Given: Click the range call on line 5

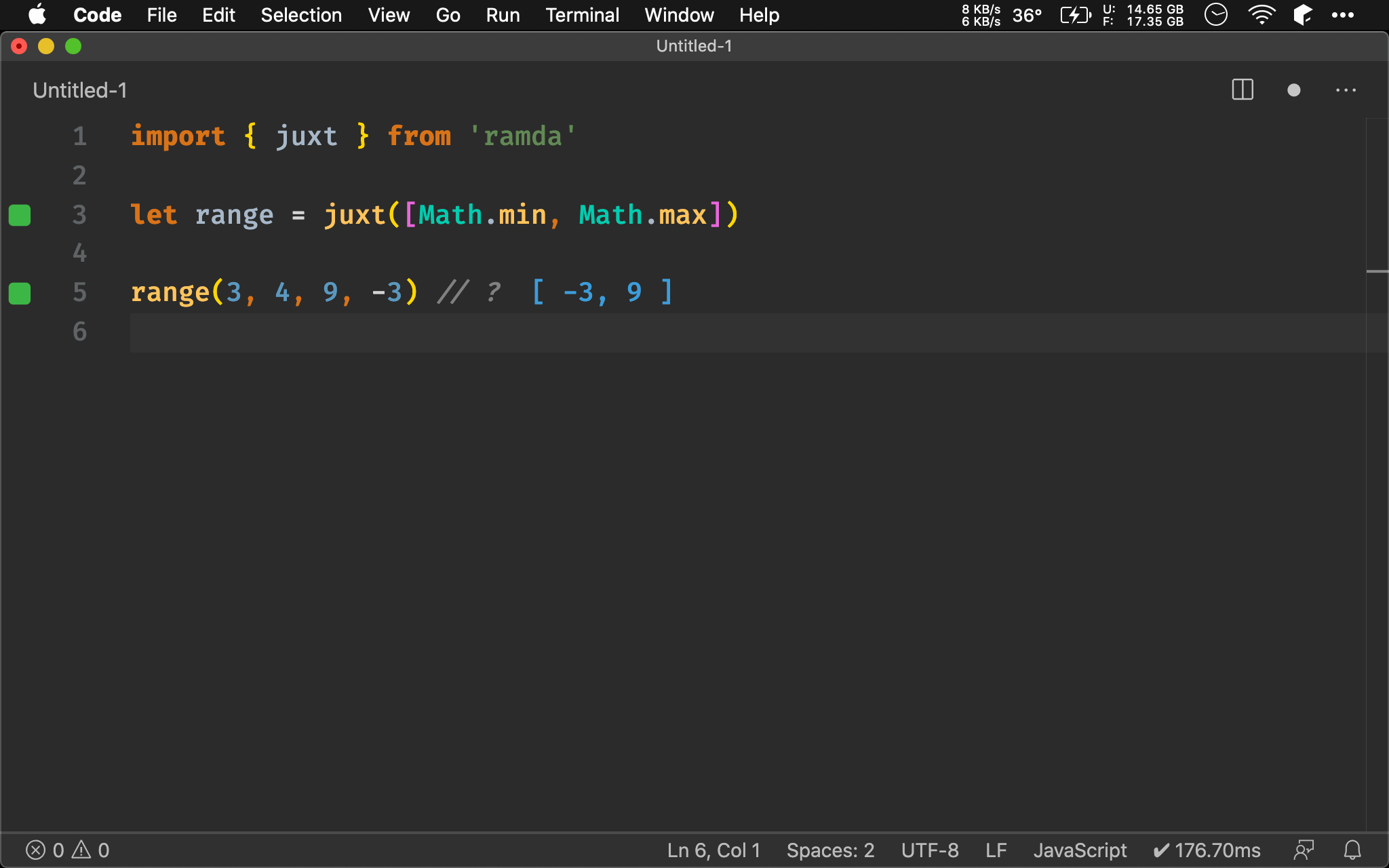Looking at the screenshot, I should point(170,294).
